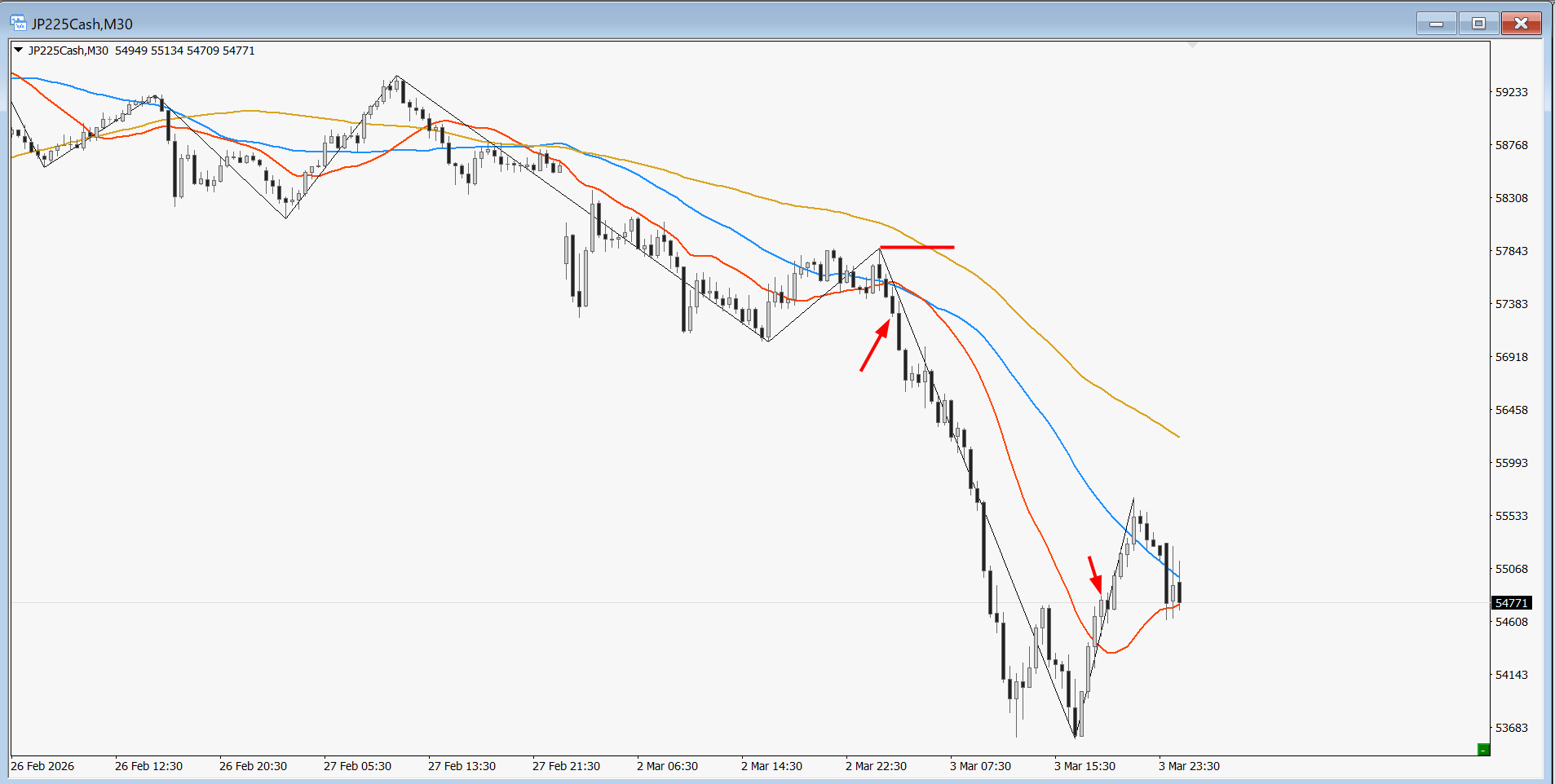The height and width of the screenshot is (784, 1555).
Task: Click the black 54771 current price label
Action: point(1511,603)
